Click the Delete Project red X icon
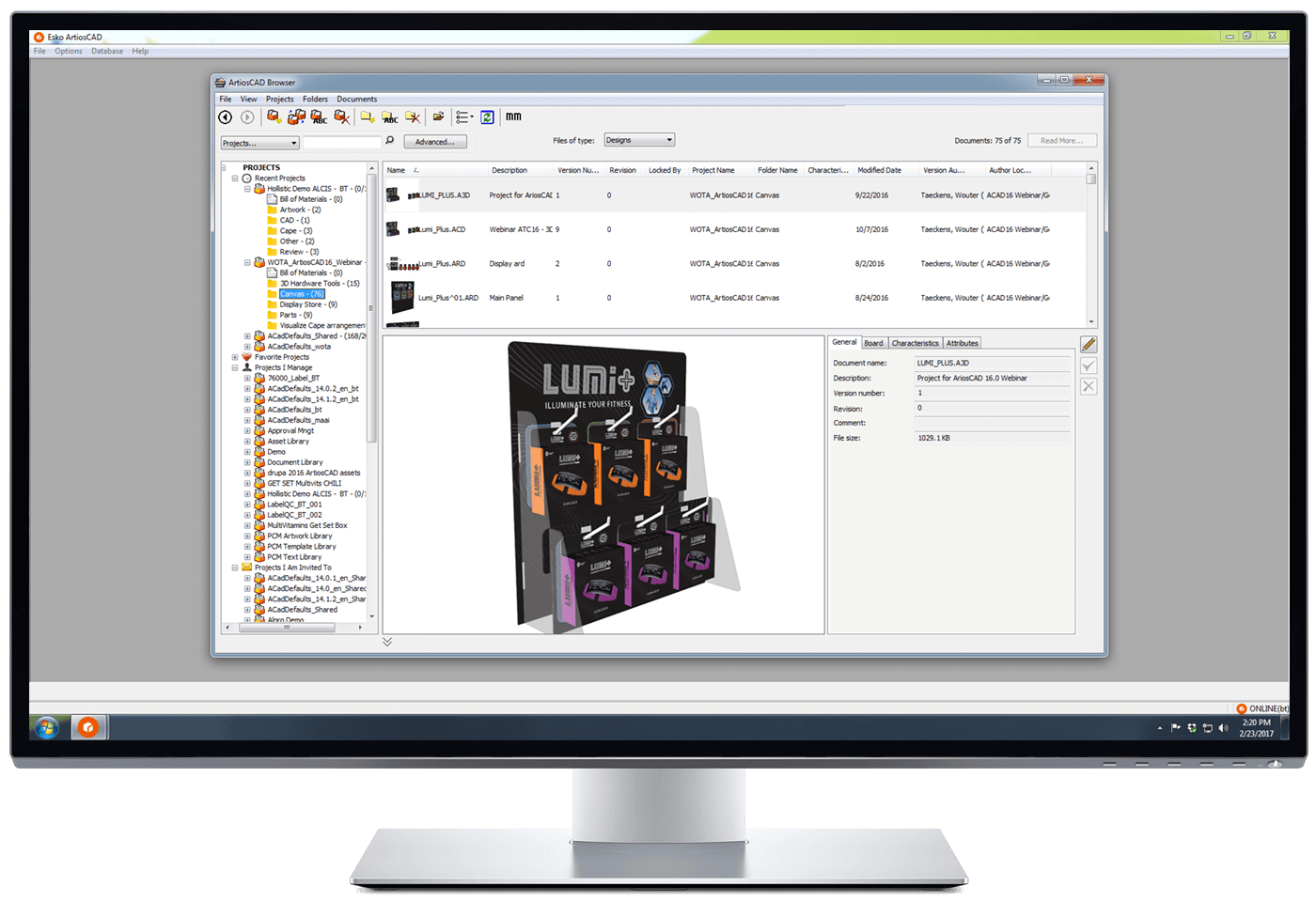This screenshot has height=902, width=1316. click(342, 117)
